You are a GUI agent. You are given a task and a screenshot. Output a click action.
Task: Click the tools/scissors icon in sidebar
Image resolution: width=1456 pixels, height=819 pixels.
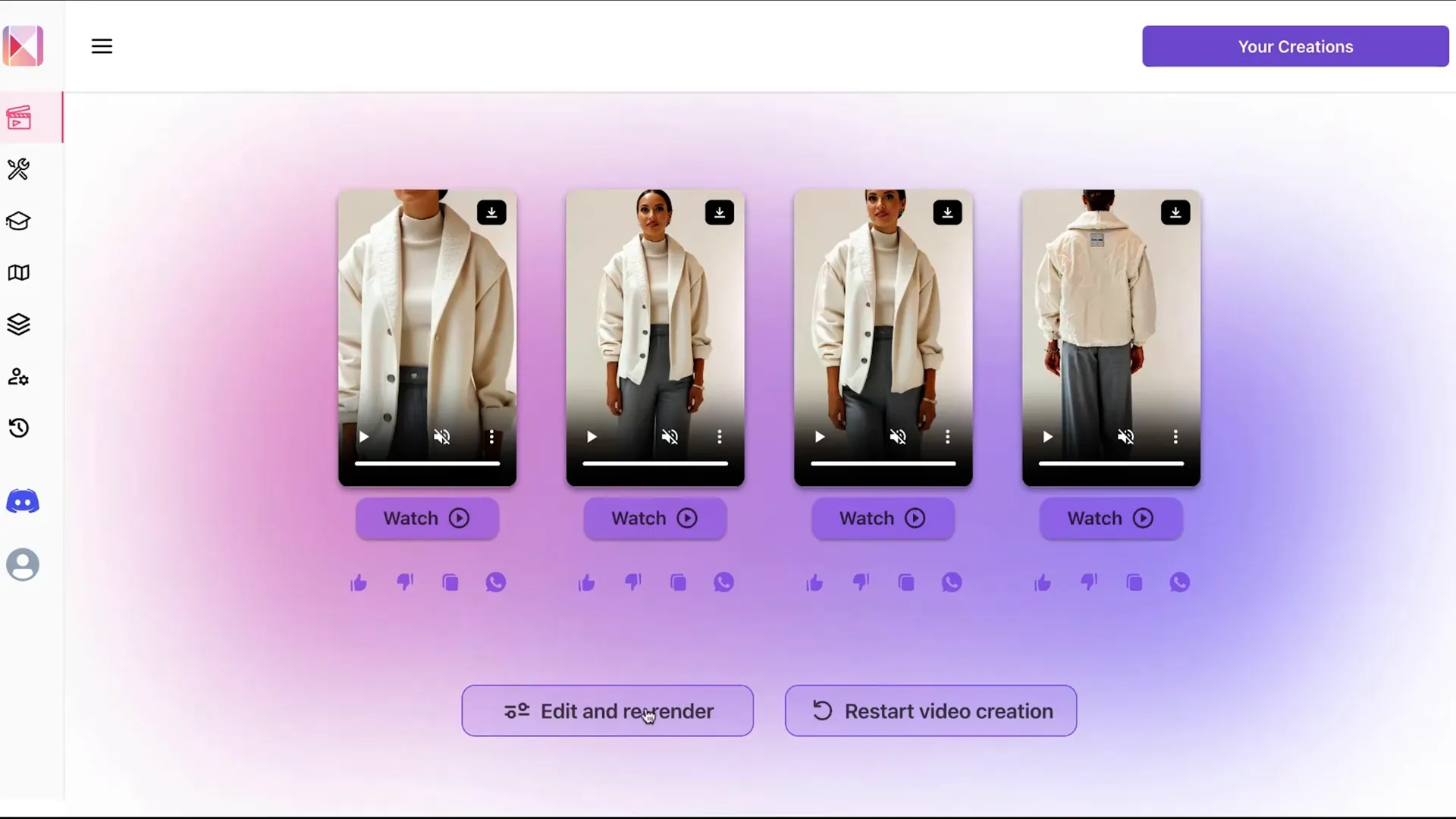coord(19,168)
